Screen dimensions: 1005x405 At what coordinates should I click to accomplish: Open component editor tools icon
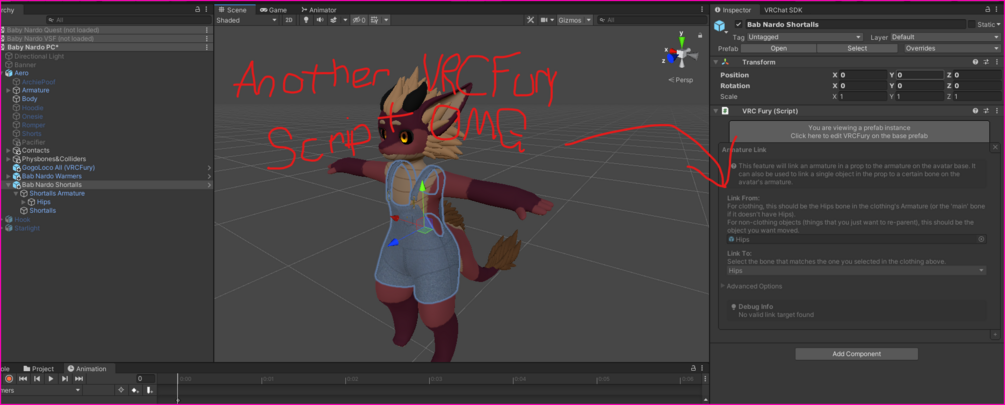tap(530, 21)
